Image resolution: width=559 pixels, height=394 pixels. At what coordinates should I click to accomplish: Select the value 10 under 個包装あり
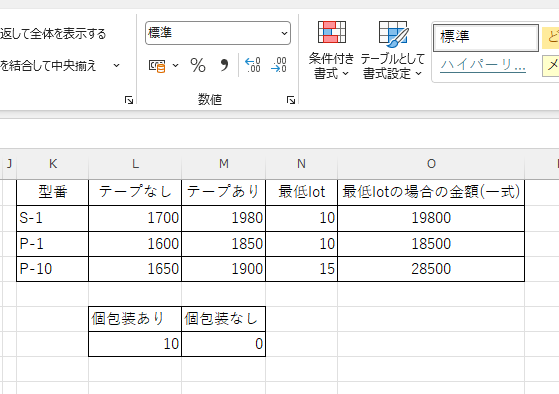coord(135,344)
